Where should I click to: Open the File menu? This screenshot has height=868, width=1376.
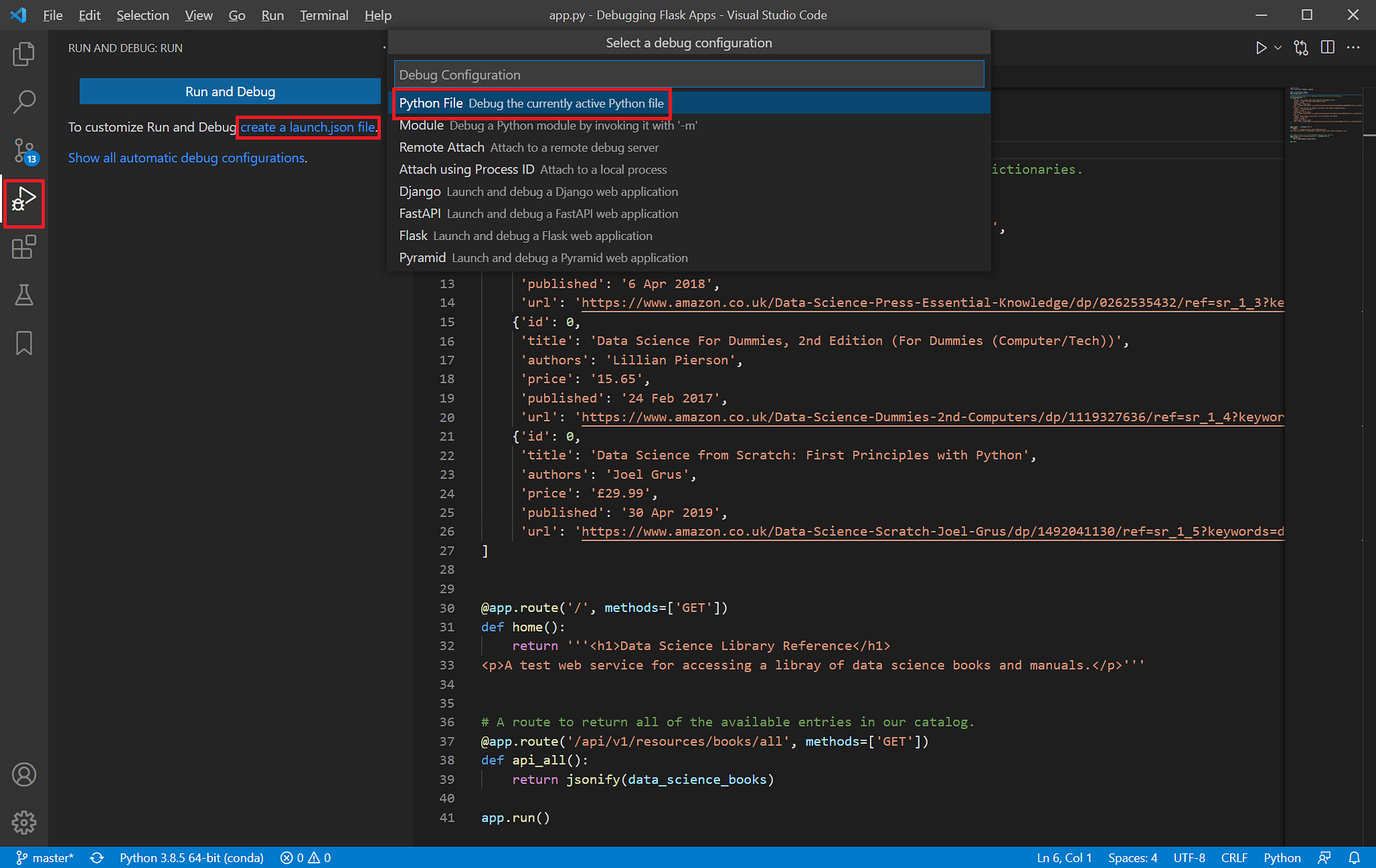pos(52,15)
